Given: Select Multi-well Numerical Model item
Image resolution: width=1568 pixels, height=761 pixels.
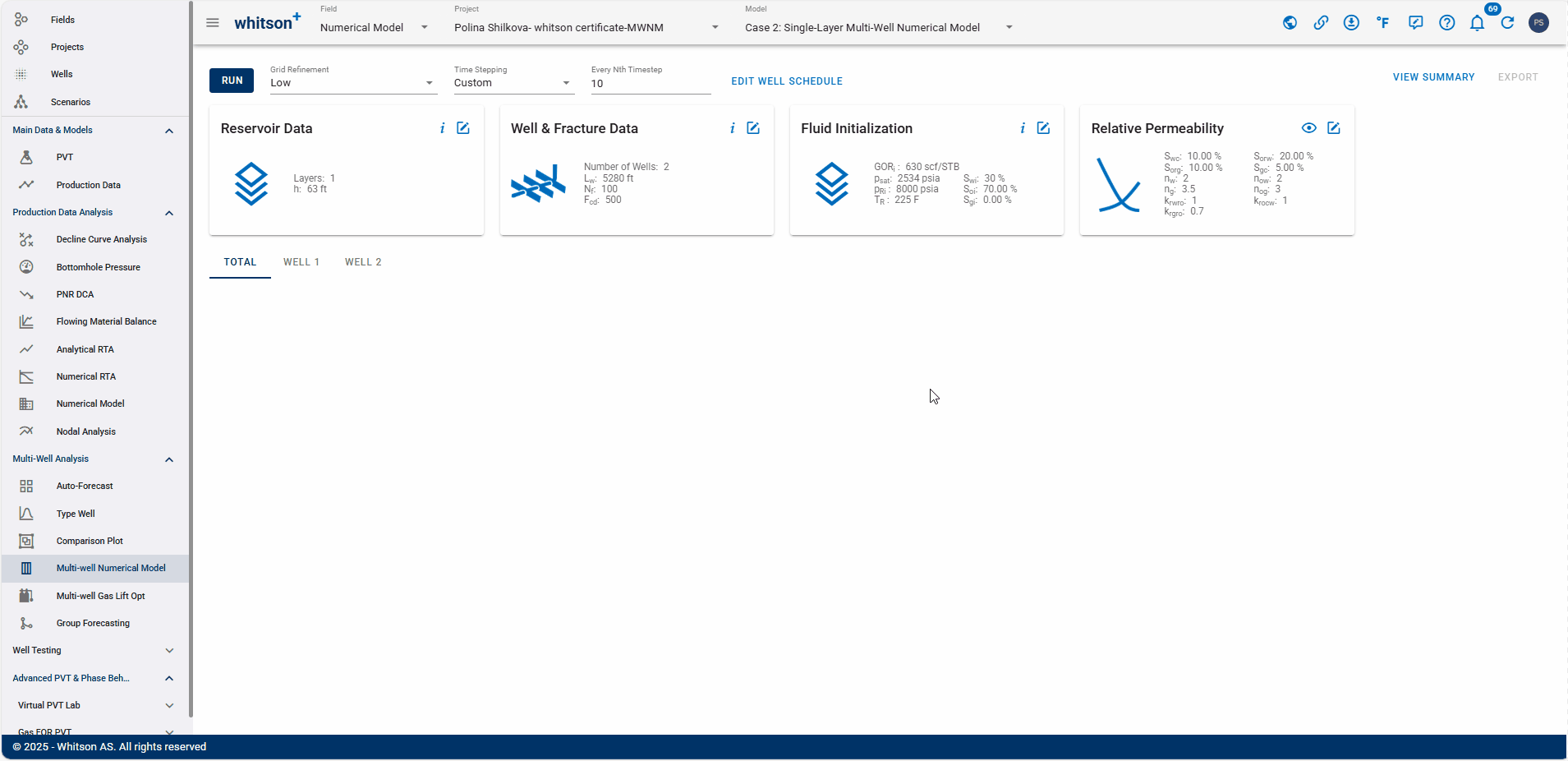Looking at the screenshot, I should pos(94,568).
